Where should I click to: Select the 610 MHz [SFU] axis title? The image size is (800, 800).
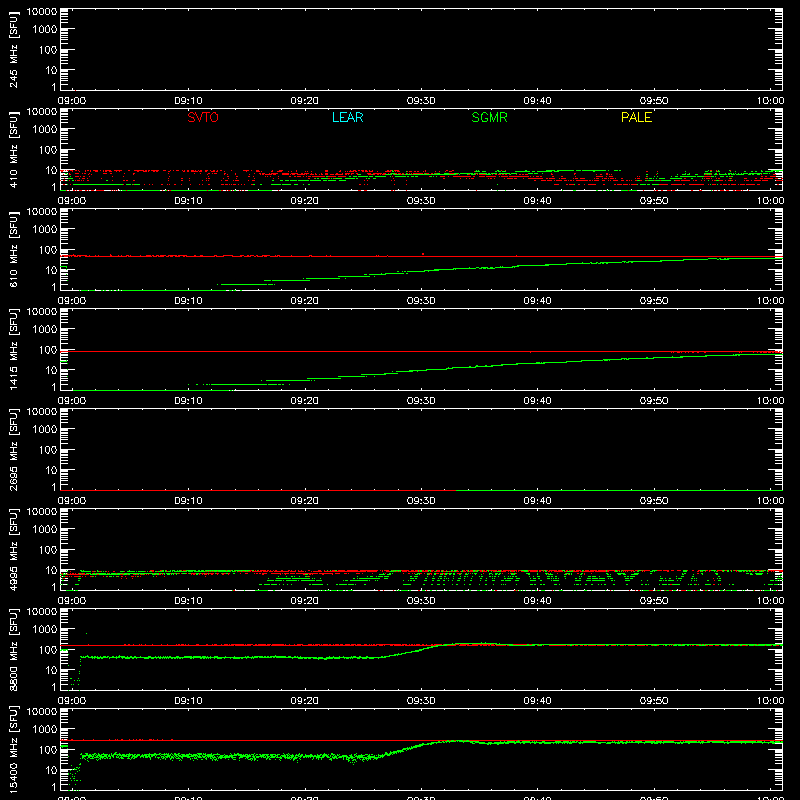13,251
